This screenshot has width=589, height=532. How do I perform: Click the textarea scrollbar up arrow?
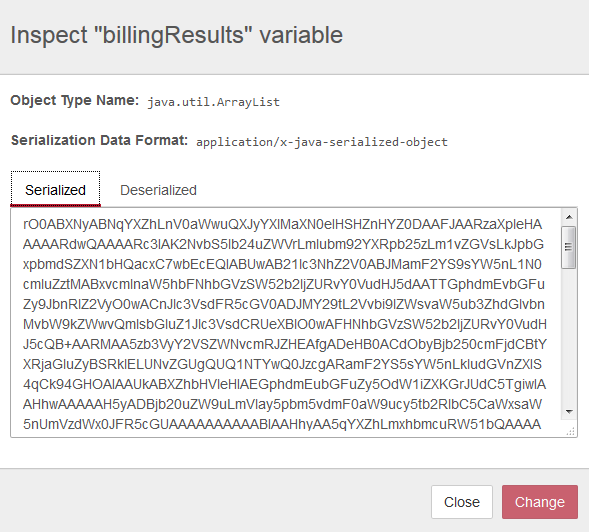tap(569, 217)
